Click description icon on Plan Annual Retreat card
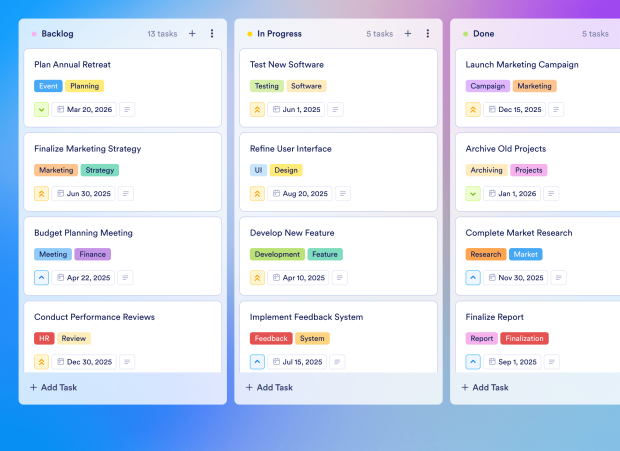Image resolution: width=620 pixels, height=451 pixels. [x=127, y=110]
